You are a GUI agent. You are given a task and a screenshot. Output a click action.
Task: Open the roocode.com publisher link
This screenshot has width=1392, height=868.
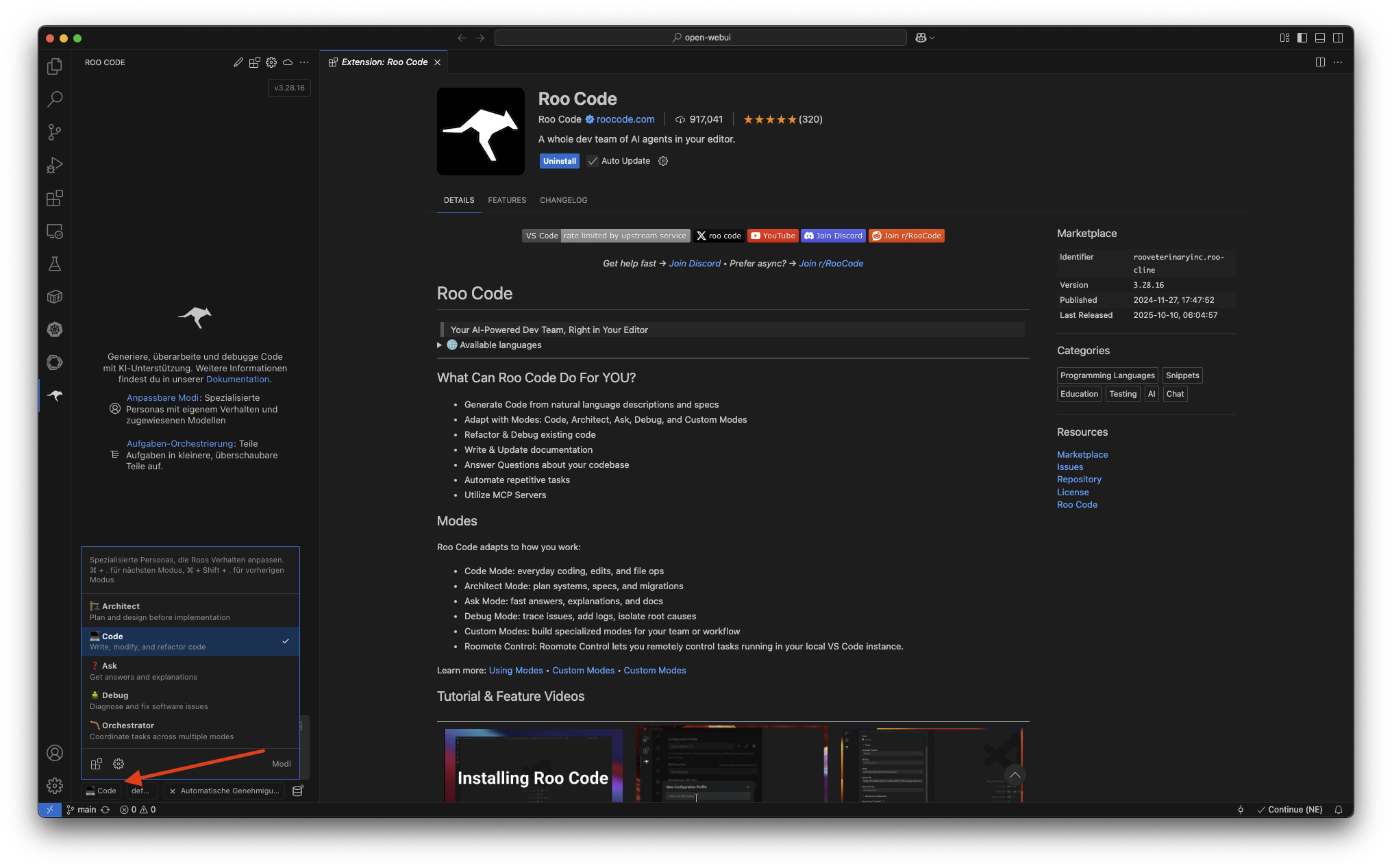click(x=625, y=119)
